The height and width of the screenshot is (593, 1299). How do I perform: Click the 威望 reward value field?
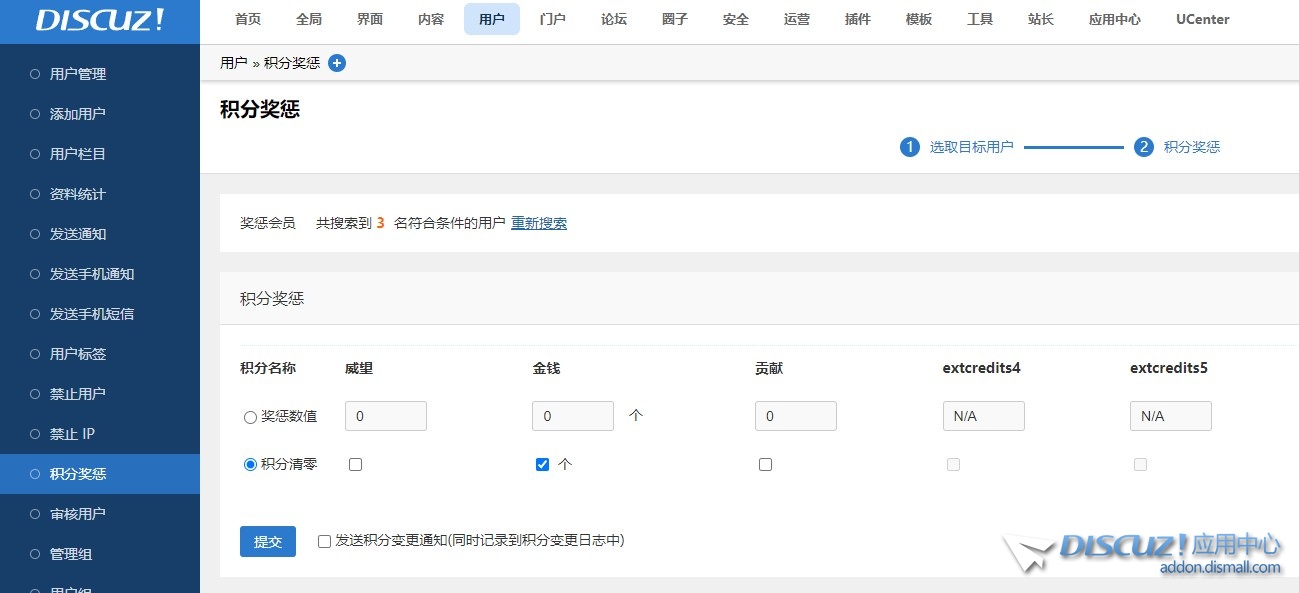[385, 416]
